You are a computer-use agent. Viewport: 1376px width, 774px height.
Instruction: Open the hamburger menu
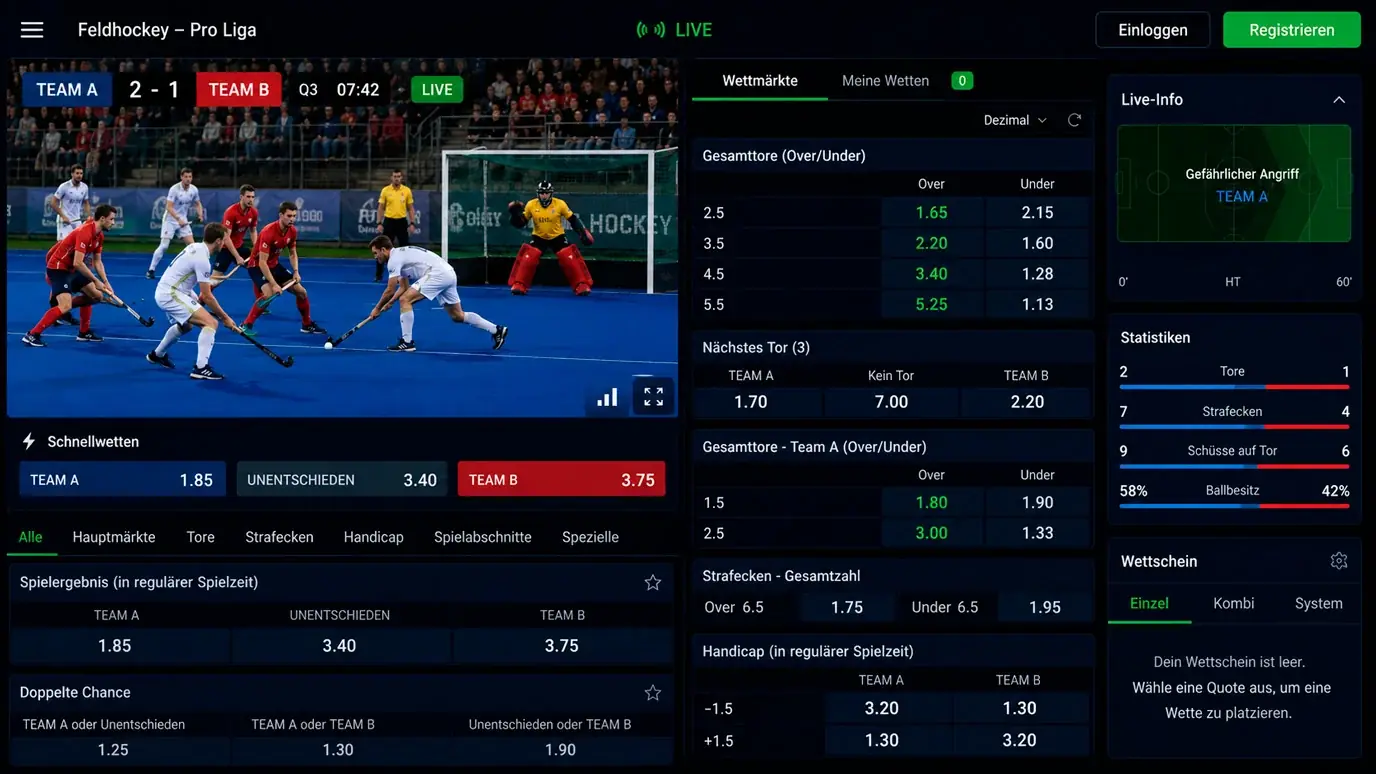click(x=32, y=30)
